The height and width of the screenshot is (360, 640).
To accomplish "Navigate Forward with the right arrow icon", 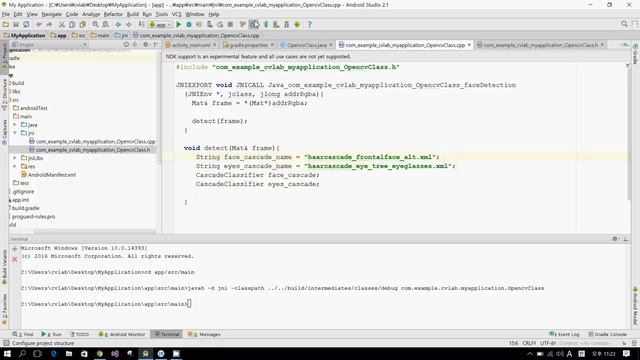I will tap(128, 24).
